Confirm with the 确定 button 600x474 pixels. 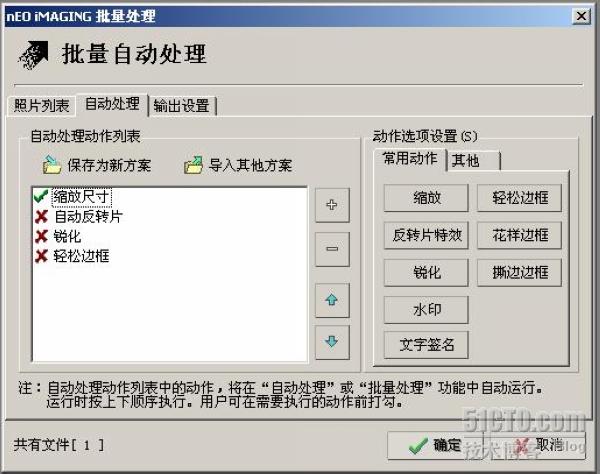point(435,445)
